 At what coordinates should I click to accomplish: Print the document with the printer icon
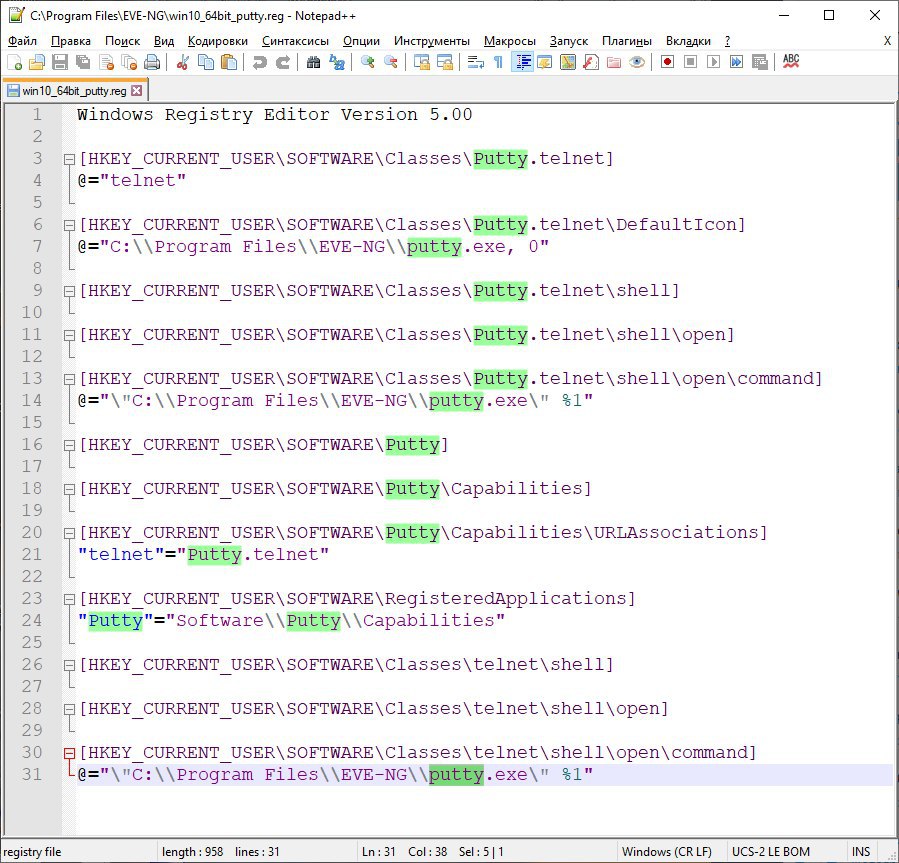coord(152,62)
